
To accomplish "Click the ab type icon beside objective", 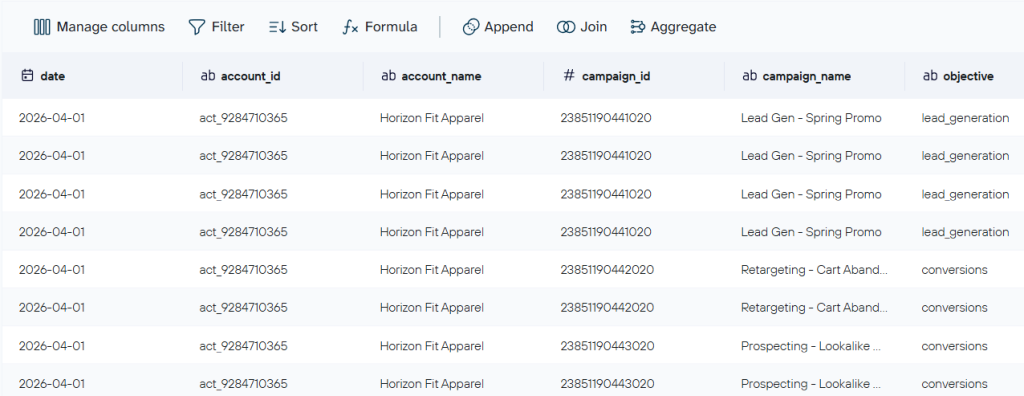I will (930, 76).
